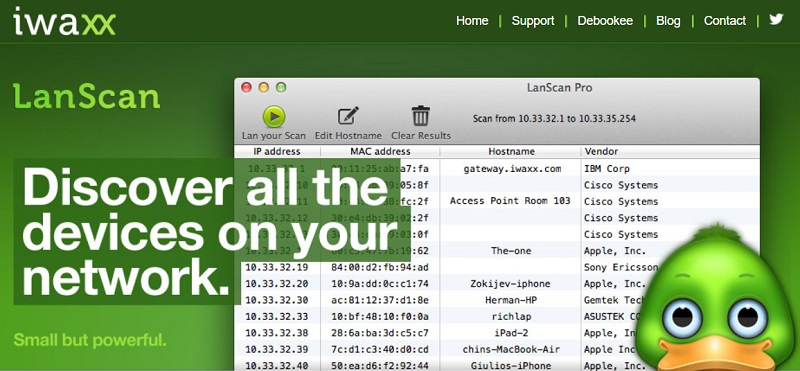
Task: Open the Contact page
Action: click(724, 21)
